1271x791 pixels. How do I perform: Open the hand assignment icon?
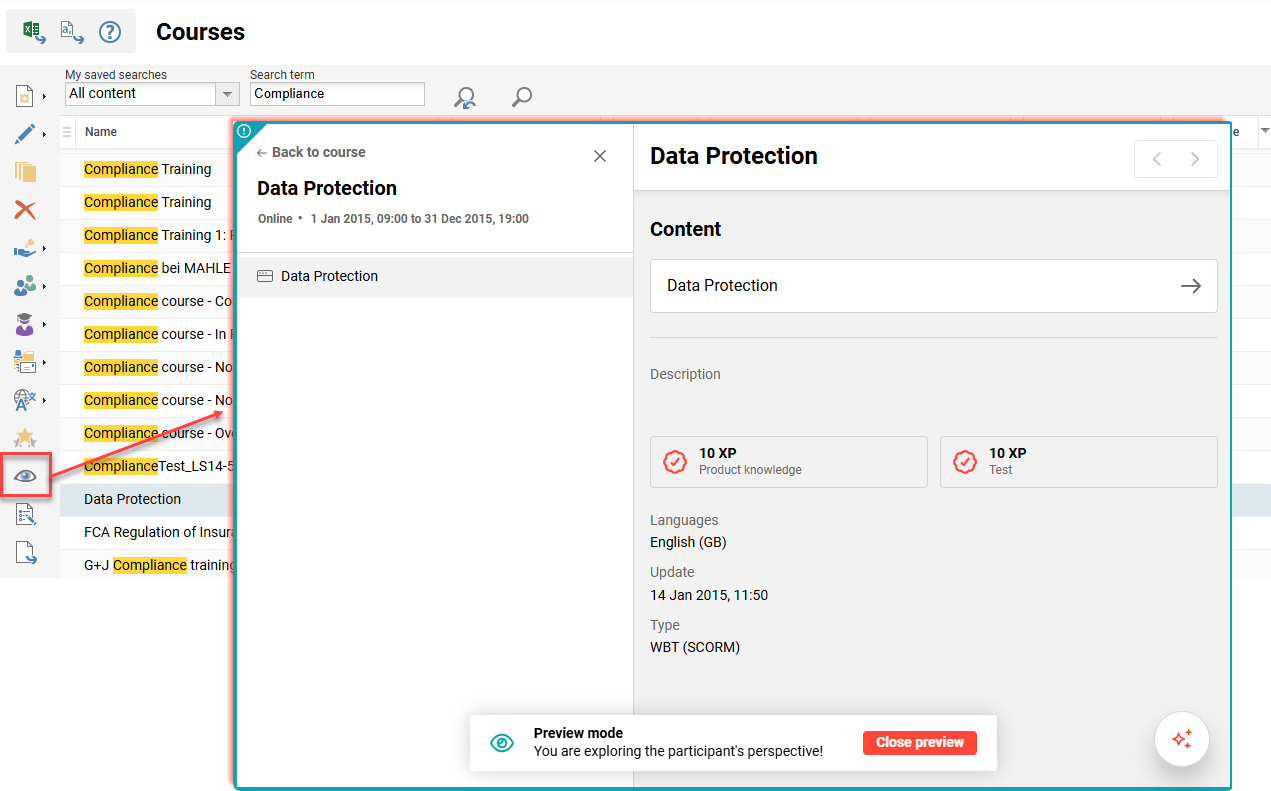click(x=26, y=248)
